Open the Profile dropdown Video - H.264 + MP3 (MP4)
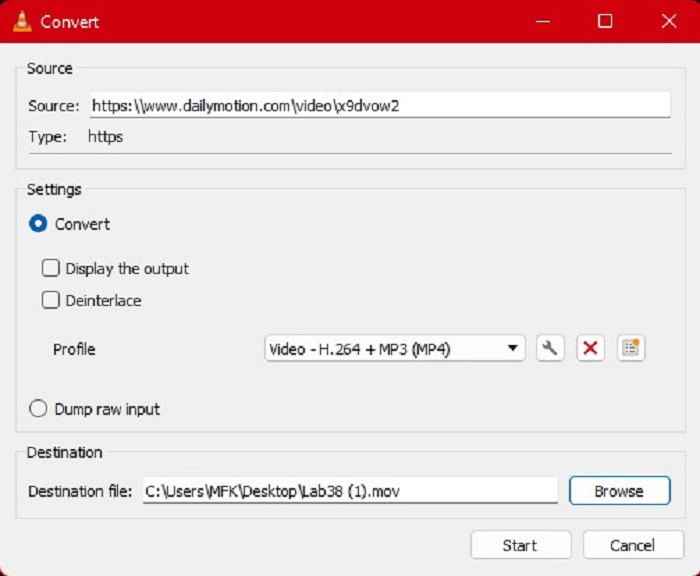Screen dimensions: 700x576 395,348
